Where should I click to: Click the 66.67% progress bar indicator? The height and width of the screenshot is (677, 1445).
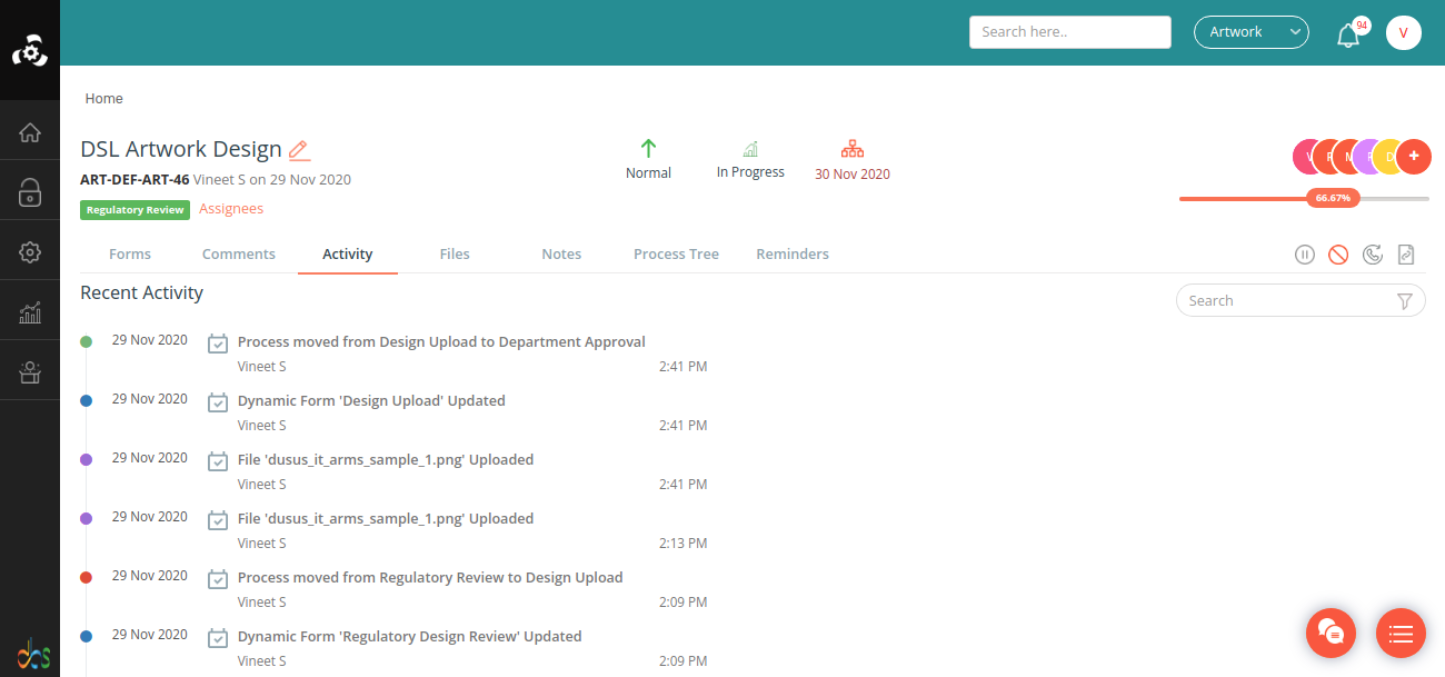1333,198
